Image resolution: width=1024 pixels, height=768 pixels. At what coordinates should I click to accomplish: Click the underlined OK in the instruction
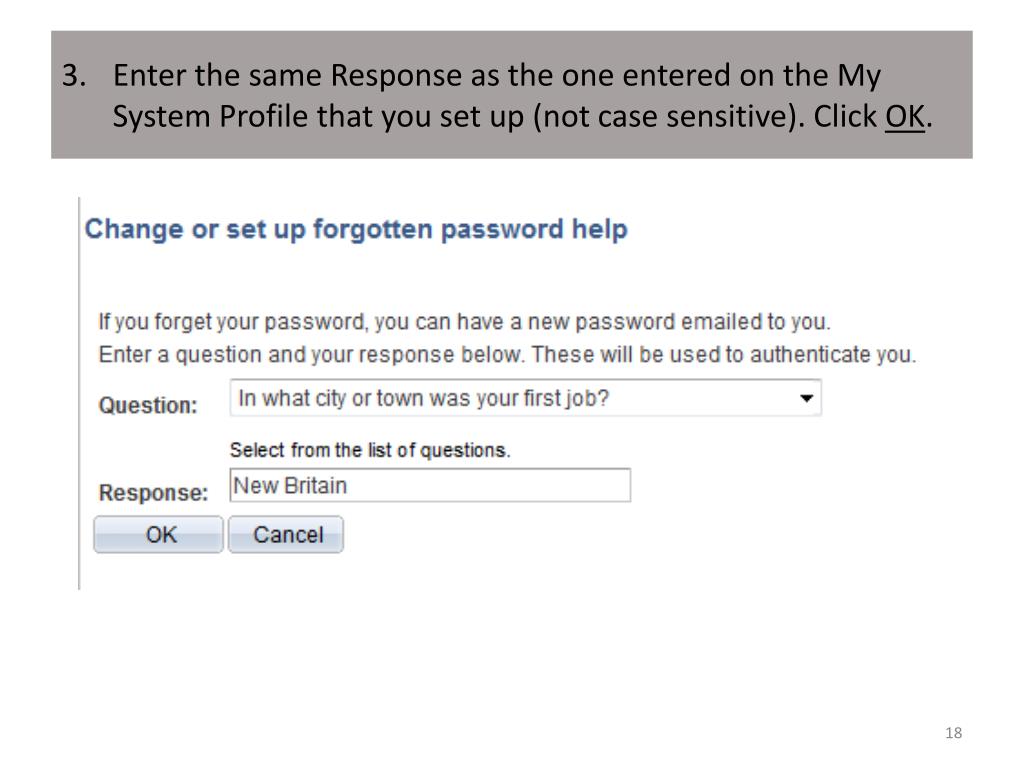[904, 116]
